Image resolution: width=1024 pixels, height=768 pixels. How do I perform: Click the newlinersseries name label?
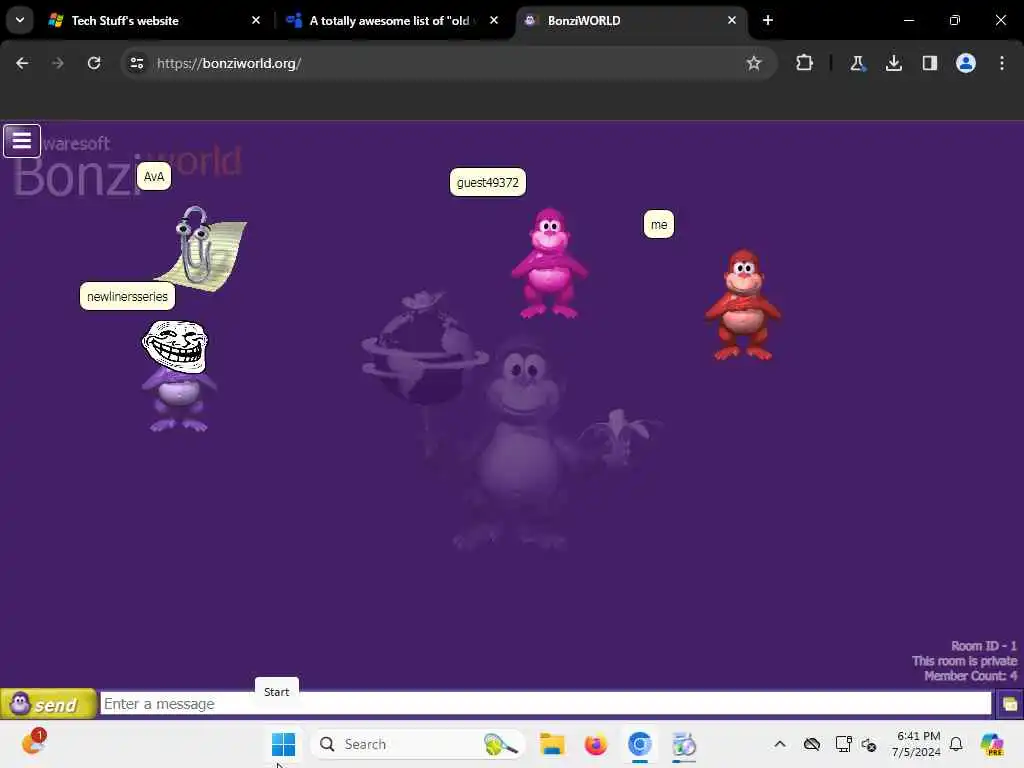point(127,296)
